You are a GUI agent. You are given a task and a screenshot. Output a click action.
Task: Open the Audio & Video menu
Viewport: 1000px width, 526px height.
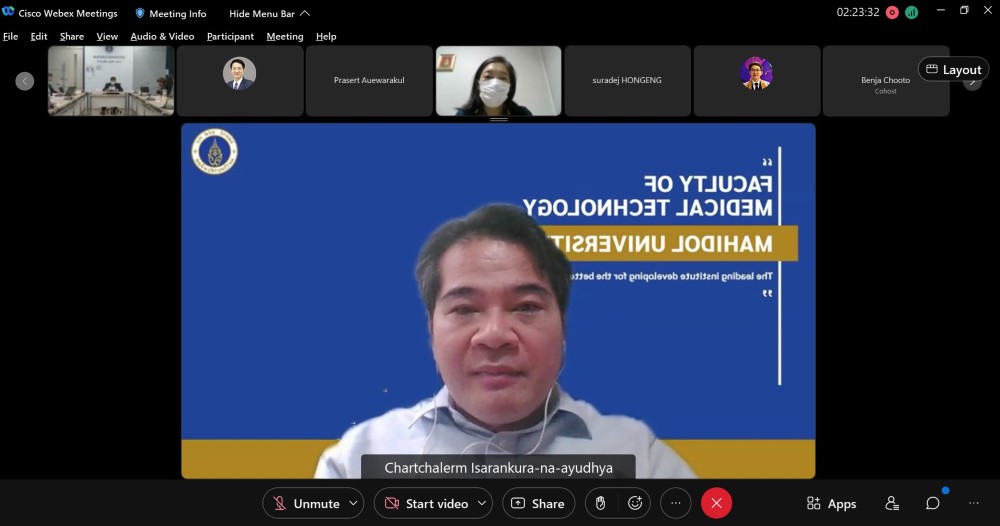coord(162,36)
